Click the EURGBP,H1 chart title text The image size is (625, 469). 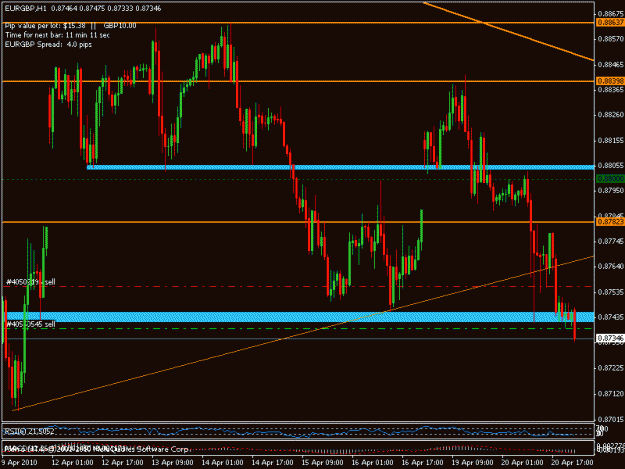[26, 8]
